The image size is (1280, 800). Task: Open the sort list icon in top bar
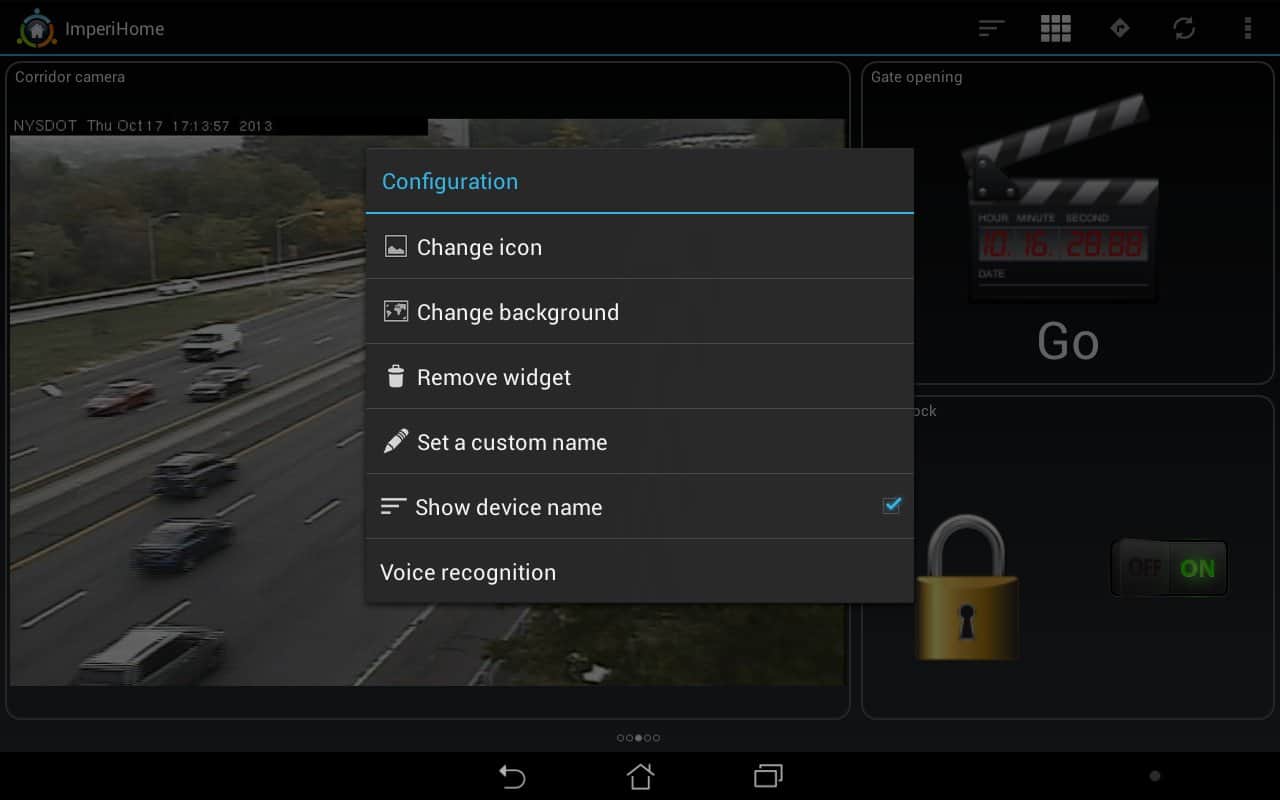[x=991, y=29]
